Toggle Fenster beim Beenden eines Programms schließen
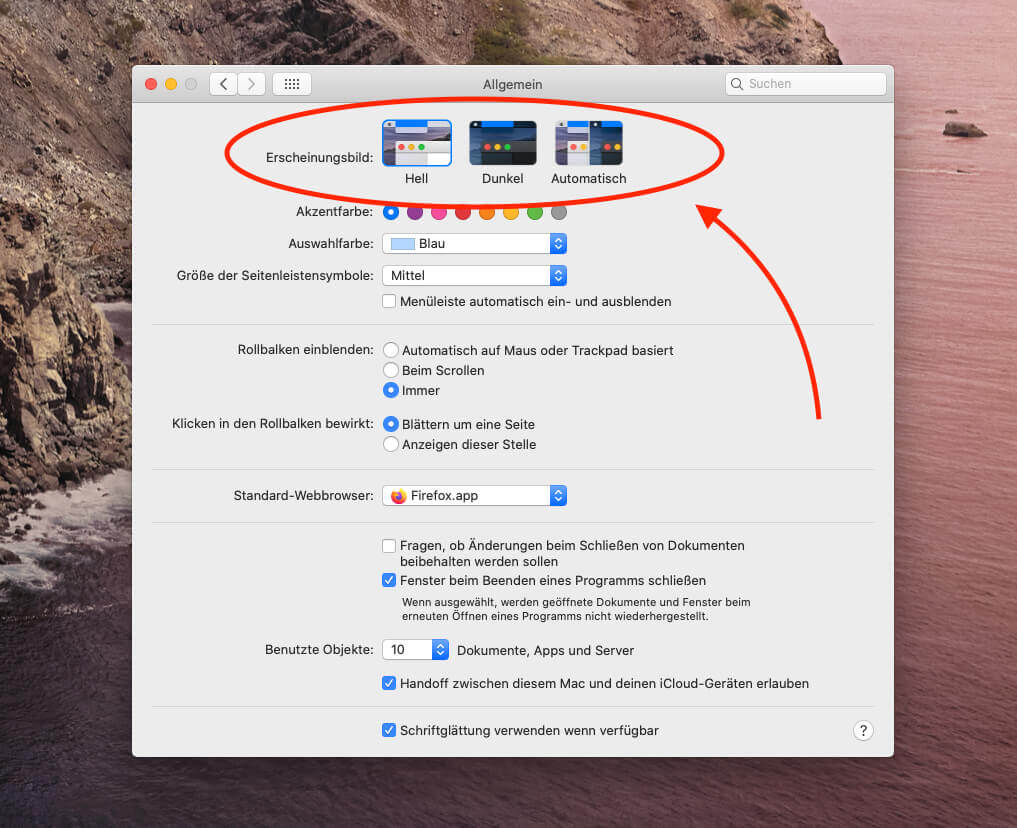This screenshot has width=1017, height=828. click(389, 580)
